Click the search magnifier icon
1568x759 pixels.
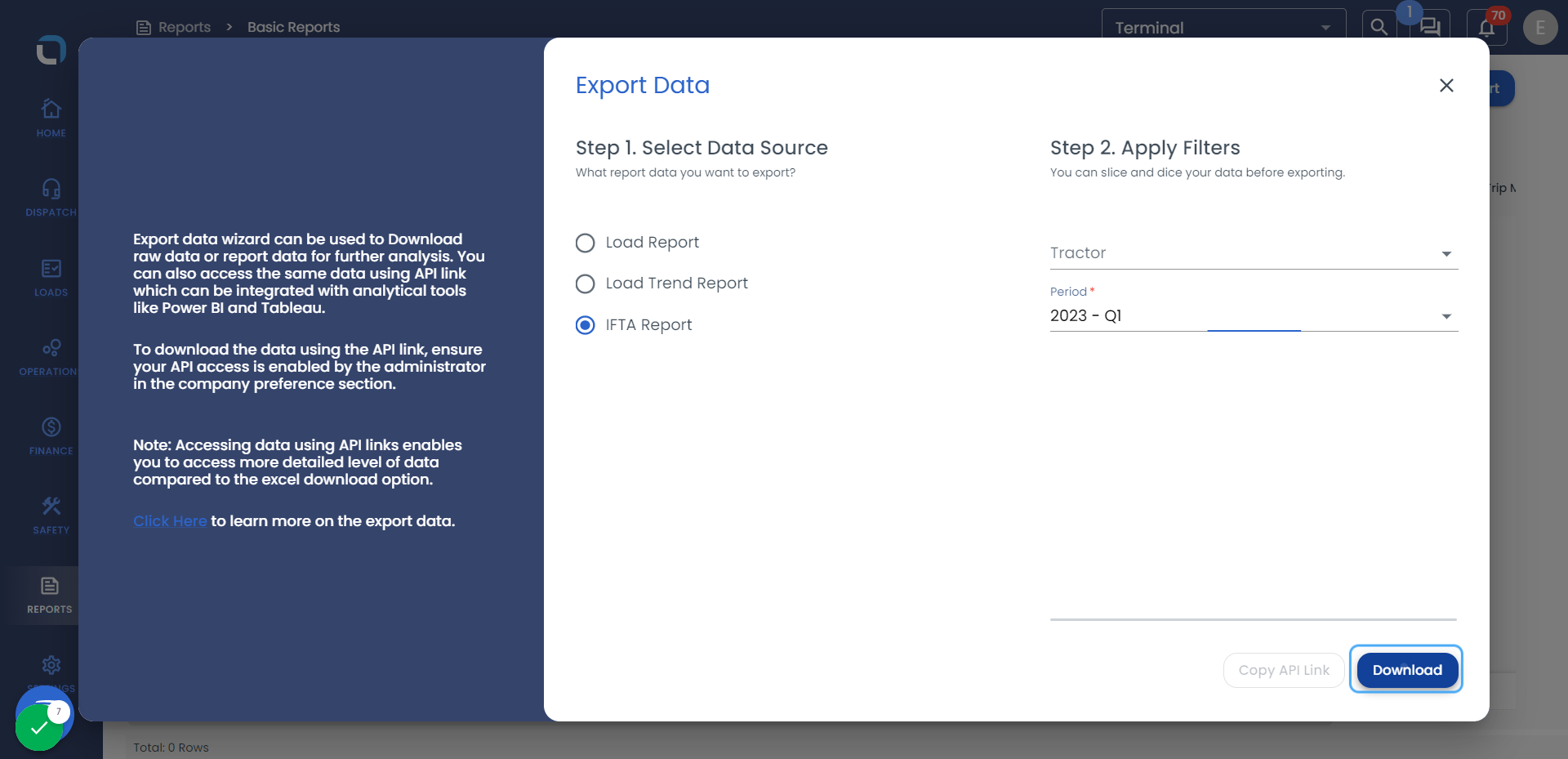point(1379,27)
